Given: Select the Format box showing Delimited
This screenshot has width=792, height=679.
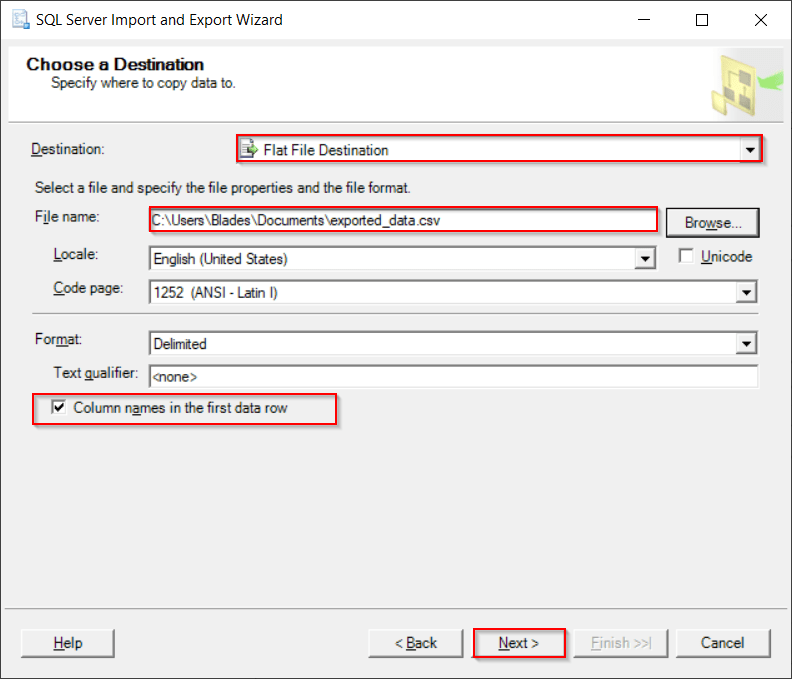Looking at the screenshot, I should tap(453, 344).
